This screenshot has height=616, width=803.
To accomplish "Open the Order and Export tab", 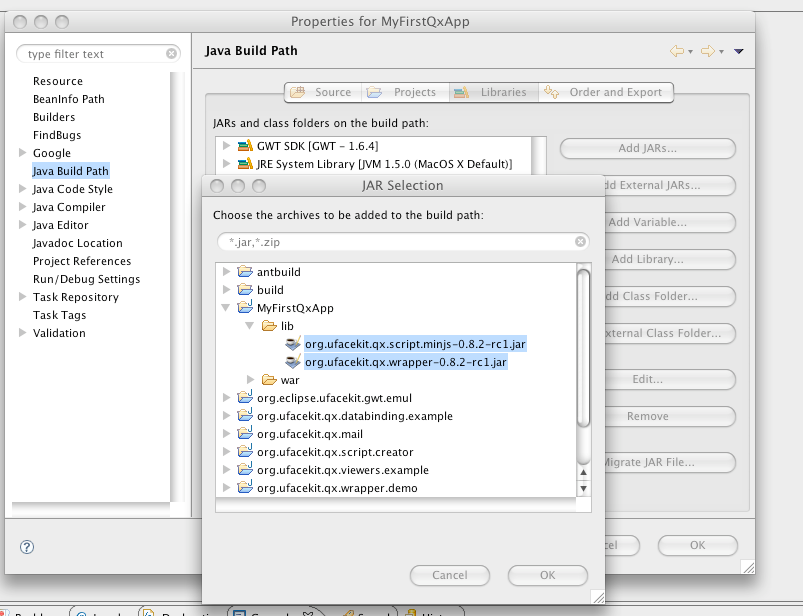I will pos(606,92).
